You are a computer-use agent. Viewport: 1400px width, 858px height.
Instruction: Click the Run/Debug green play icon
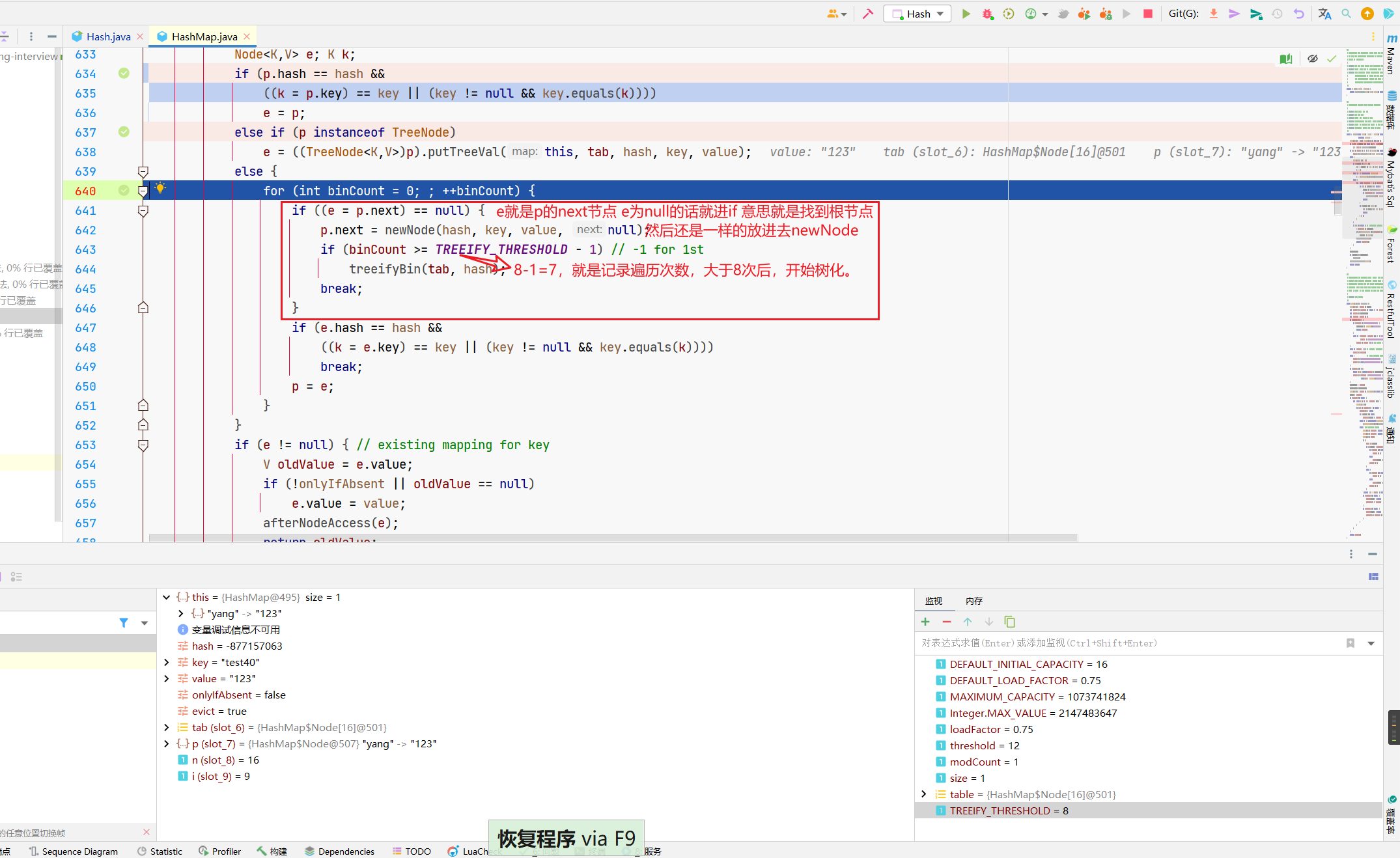(x=962, y=13)
